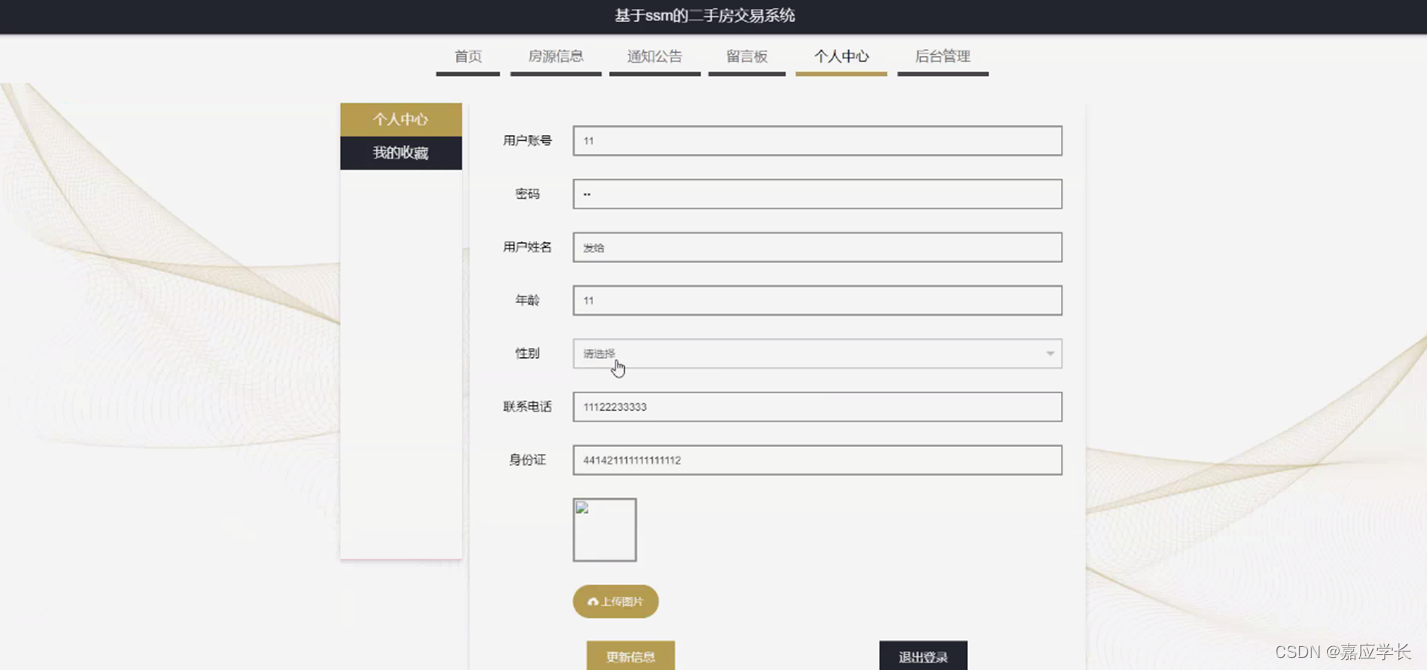
Task: Click into the 密码 field
Action: coord(817,194)
